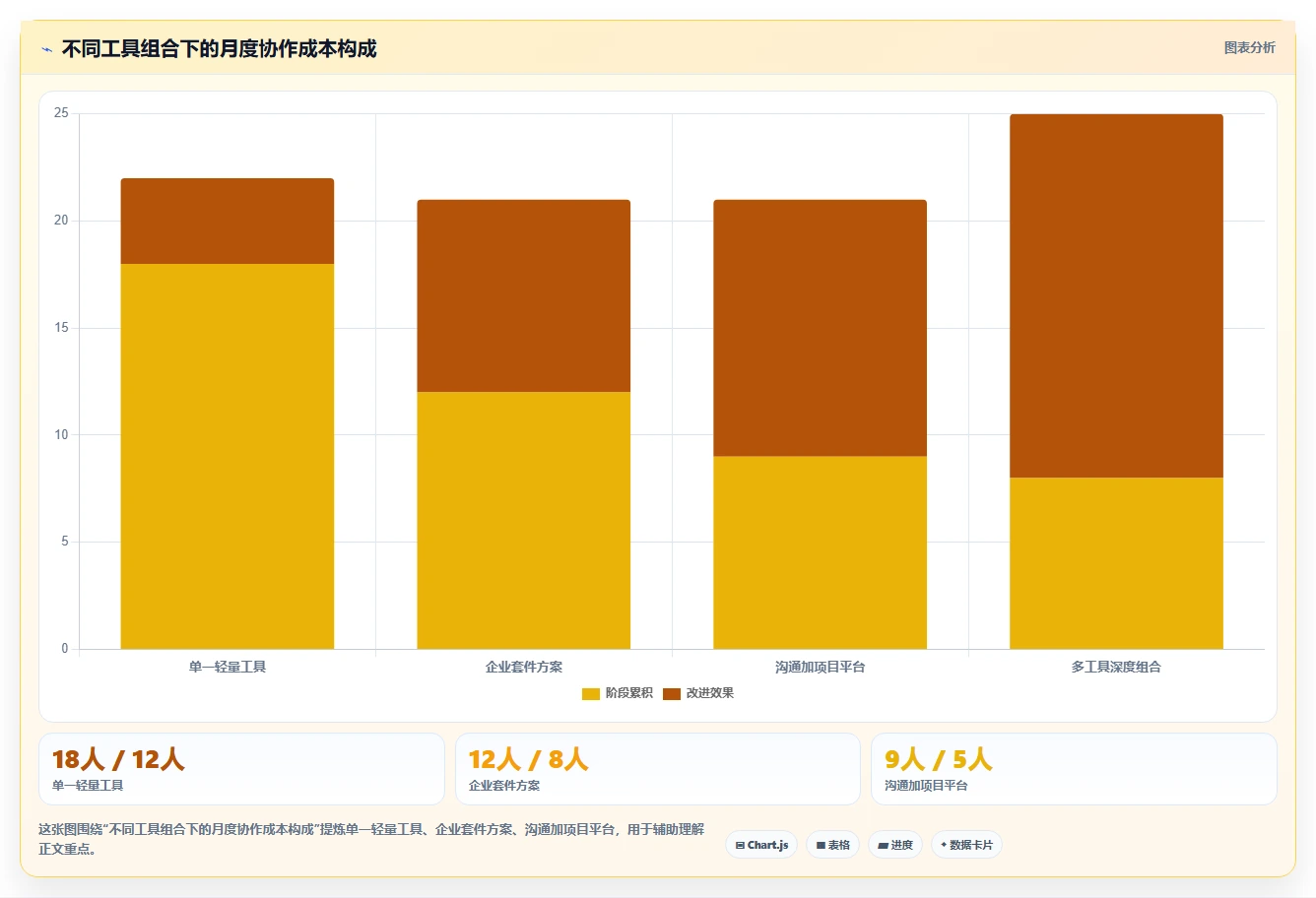The width and height of the screenshot is (1316, 898).
Task: Click the chart title 不同工具组合下的月度协作成本构成
Action: [x=219, y=49]
